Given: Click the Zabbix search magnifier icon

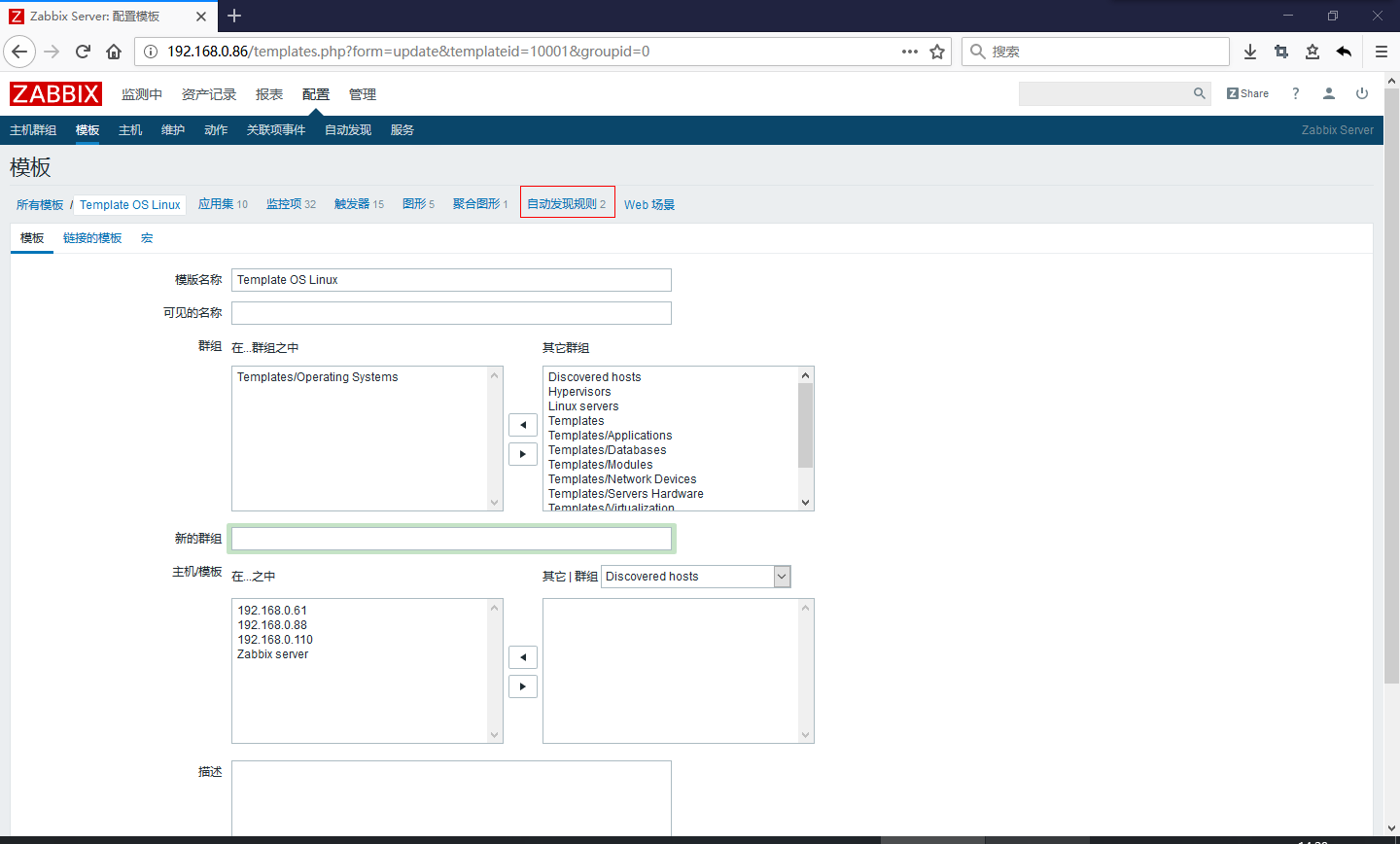Looking at the screenshot, I should [x=1200, y=93].
